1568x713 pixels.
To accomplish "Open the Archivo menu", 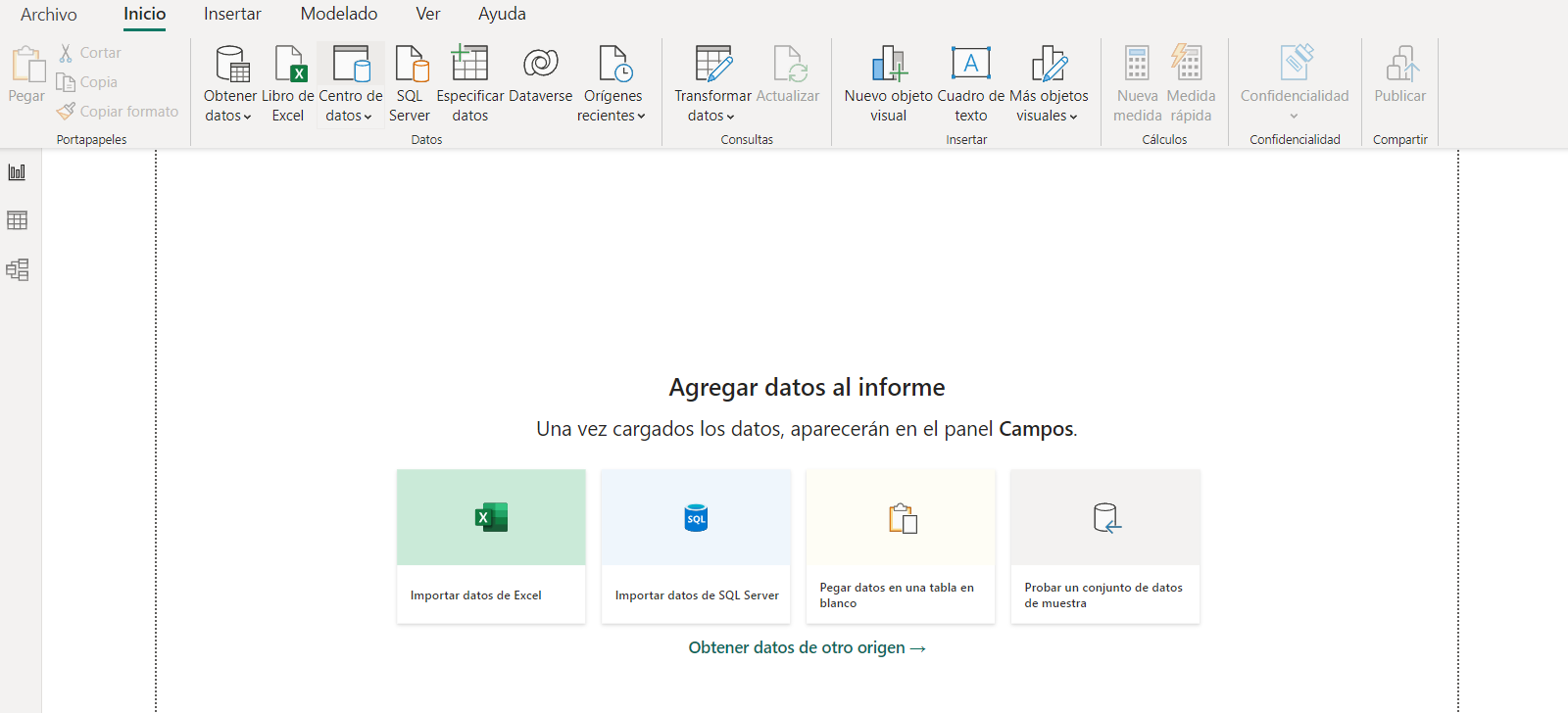I will coord(48,14).
